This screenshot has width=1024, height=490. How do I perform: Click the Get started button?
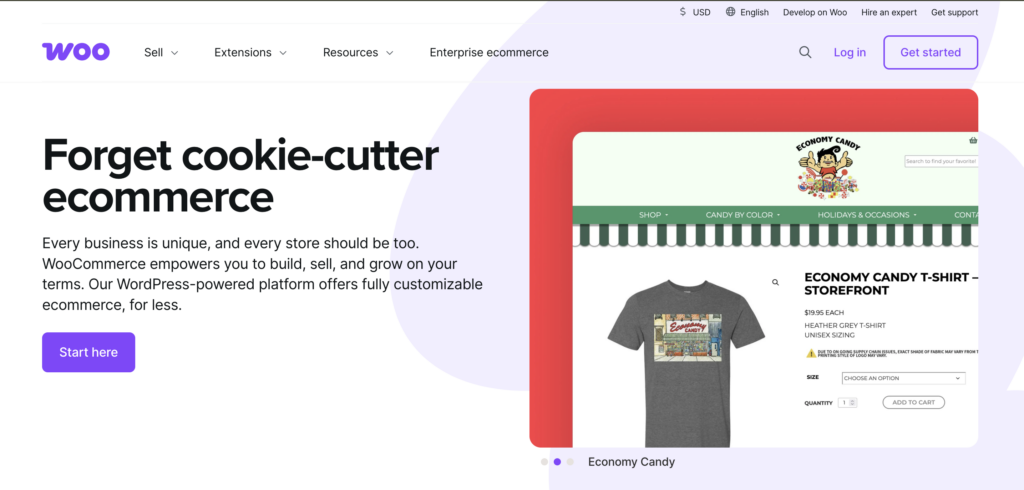point(931,52)
